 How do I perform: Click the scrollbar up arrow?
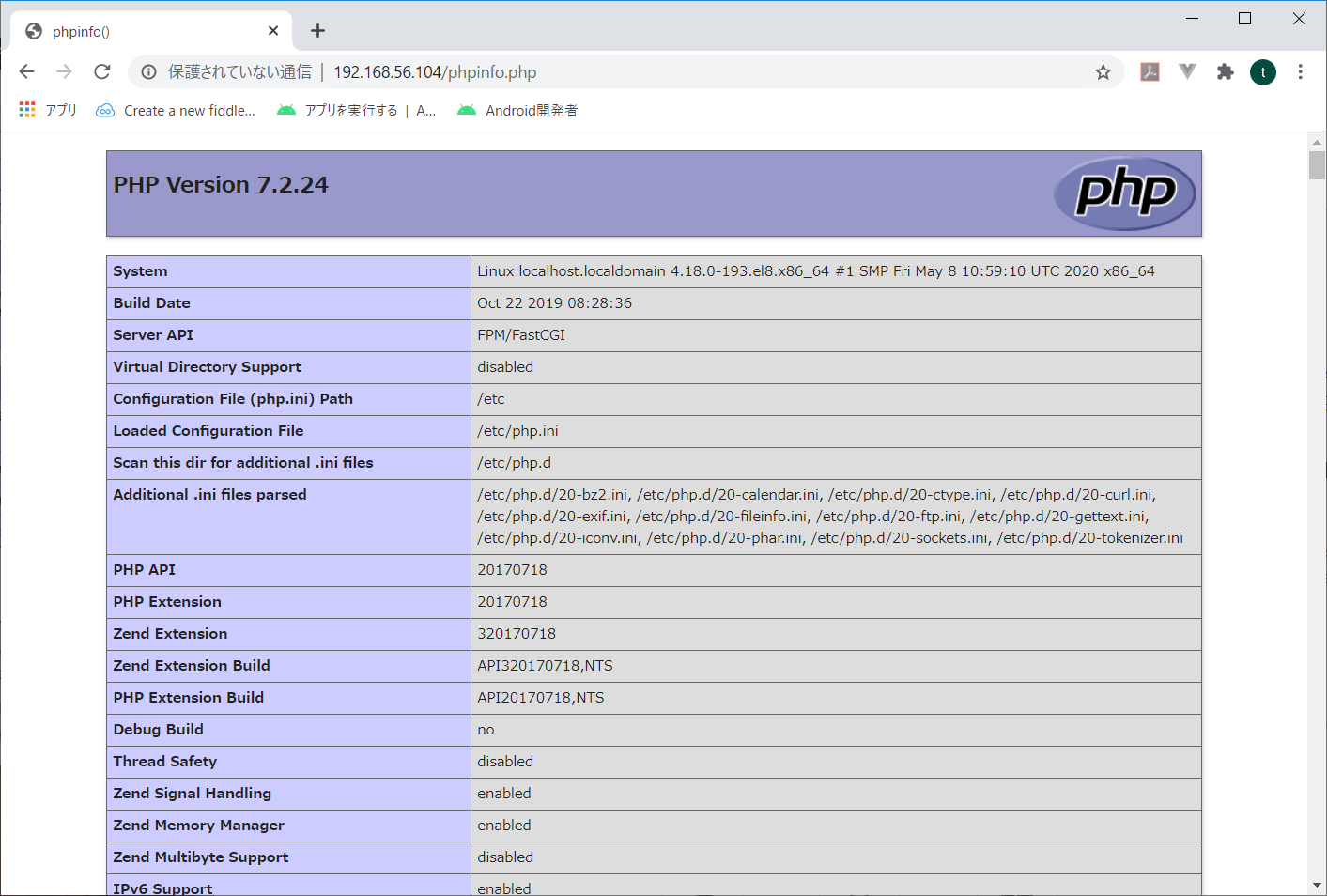1317,142
